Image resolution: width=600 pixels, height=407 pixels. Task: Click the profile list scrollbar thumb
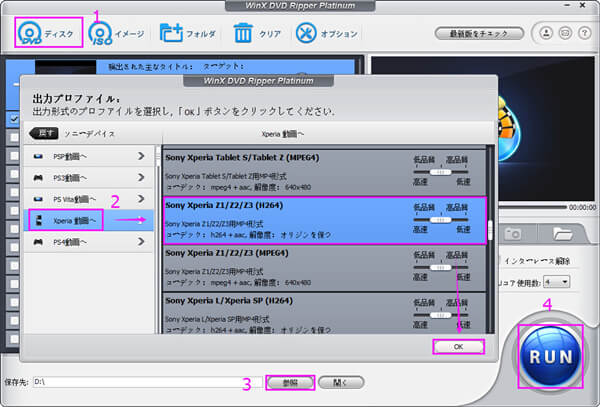[x=491, y=230]
